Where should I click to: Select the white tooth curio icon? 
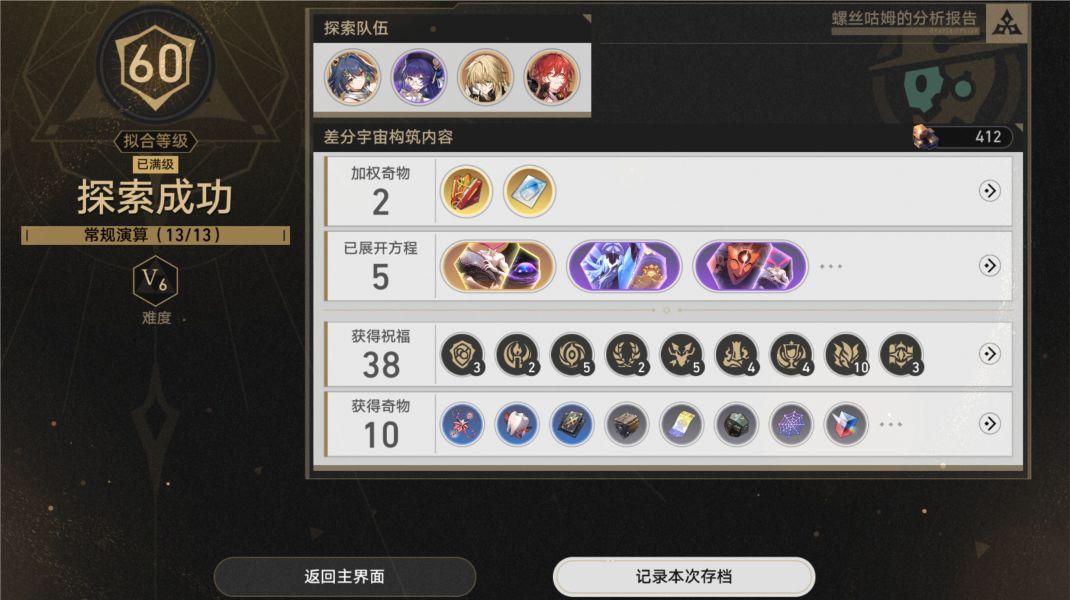pyautogui.click(x=517, y=425)
